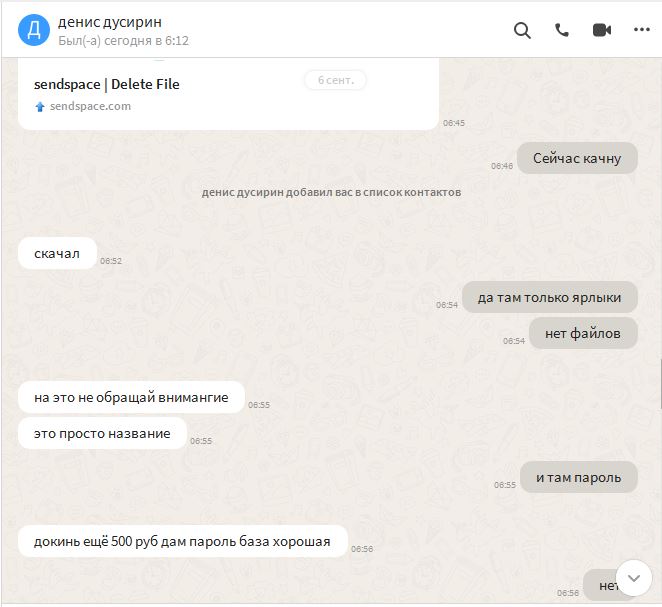Open more options three-dot menu
This screenshot has height=607, width=662.
pos(642,30)
